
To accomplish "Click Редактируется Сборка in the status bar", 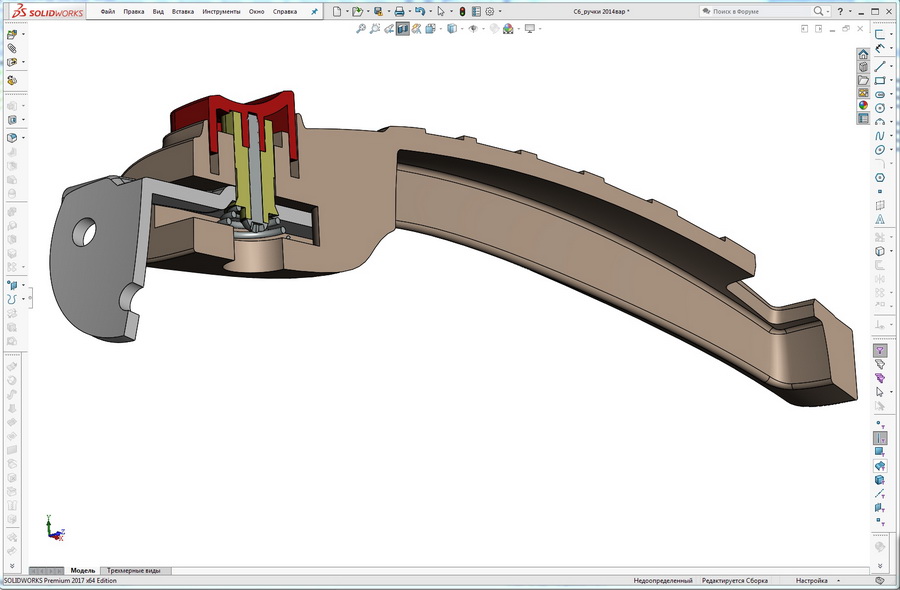I will 735,580.
